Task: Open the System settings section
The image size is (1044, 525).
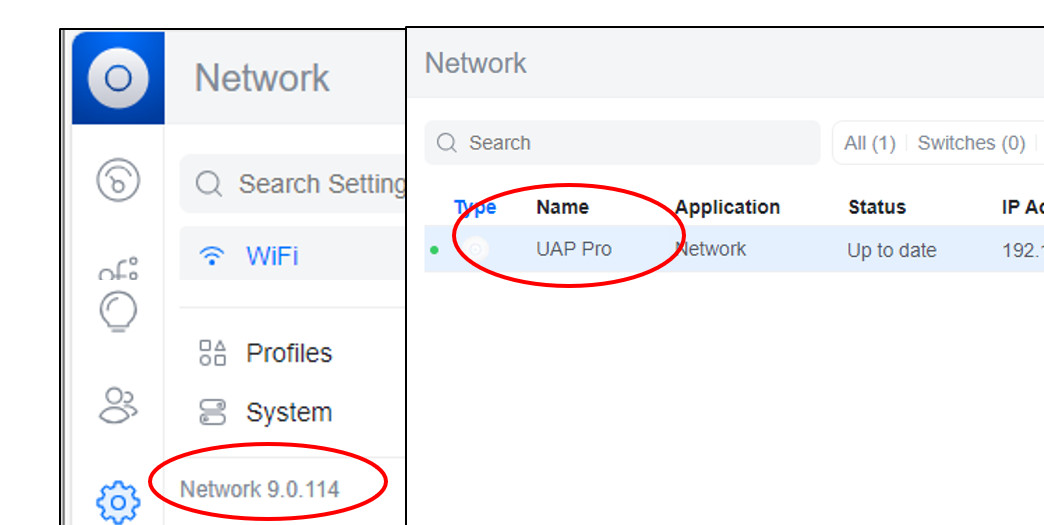Action: (x=289, y=412)
